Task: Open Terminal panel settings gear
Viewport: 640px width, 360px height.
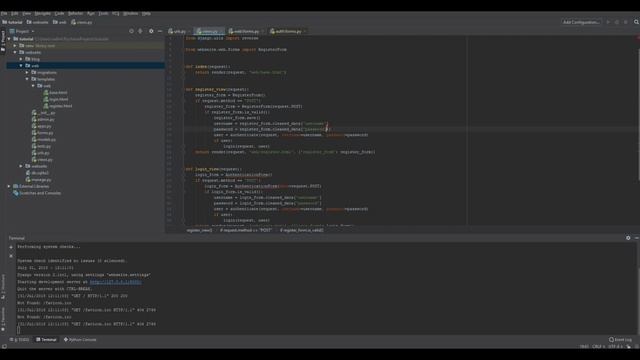Action: click(628, 238)
